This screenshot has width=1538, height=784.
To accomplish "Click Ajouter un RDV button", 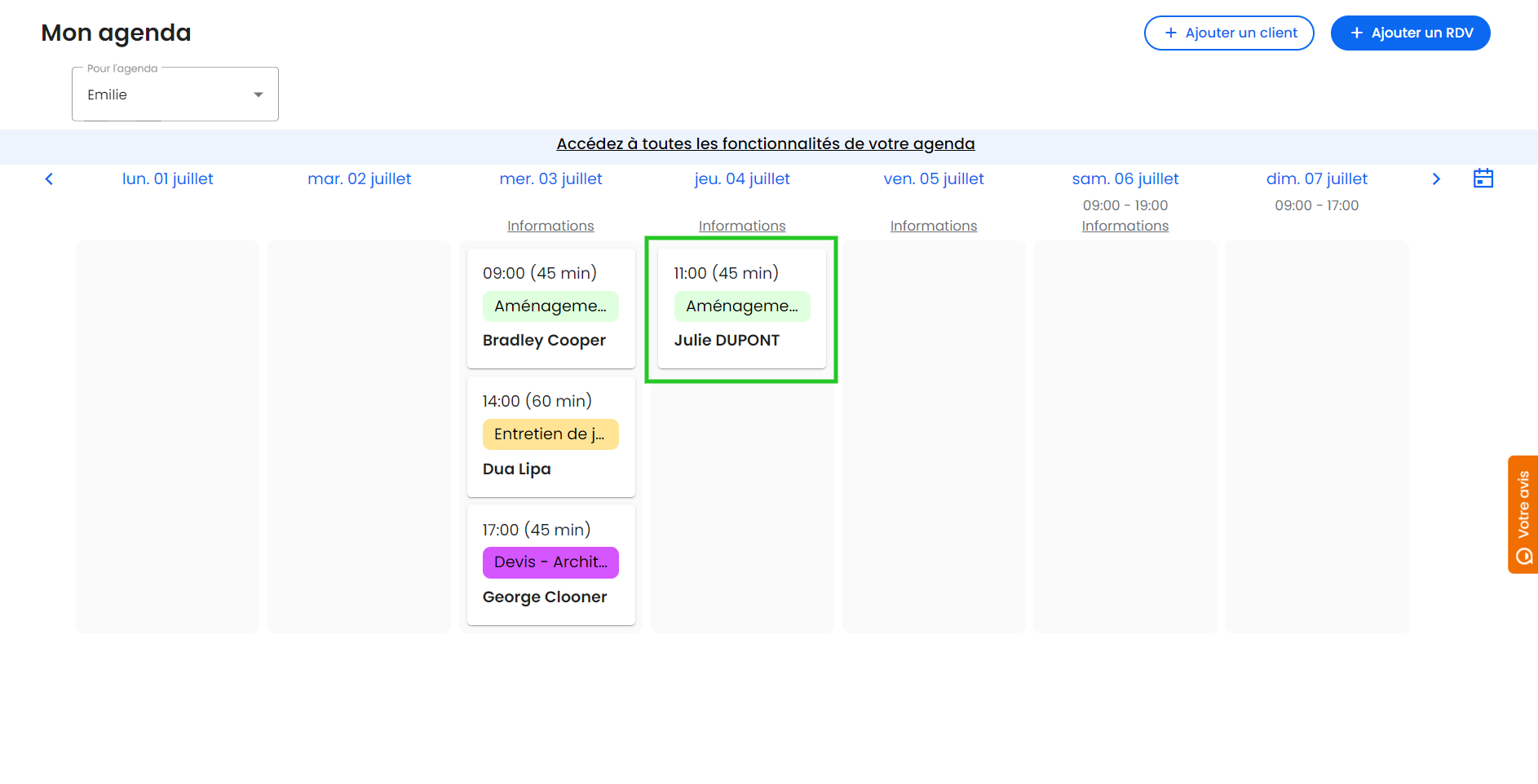I will coord(1411,33).
